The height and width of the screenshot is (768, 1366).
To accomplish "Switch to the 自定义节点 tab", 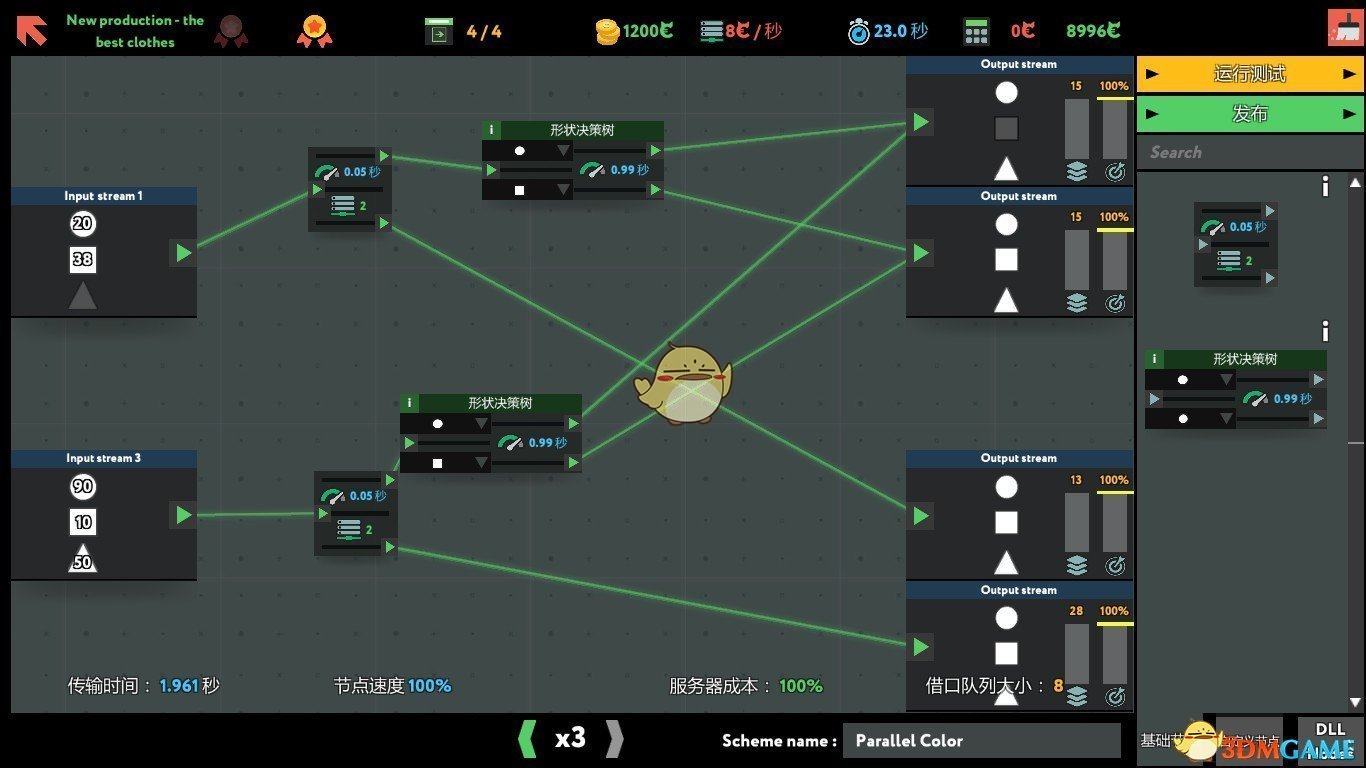I will (1249, 740).
